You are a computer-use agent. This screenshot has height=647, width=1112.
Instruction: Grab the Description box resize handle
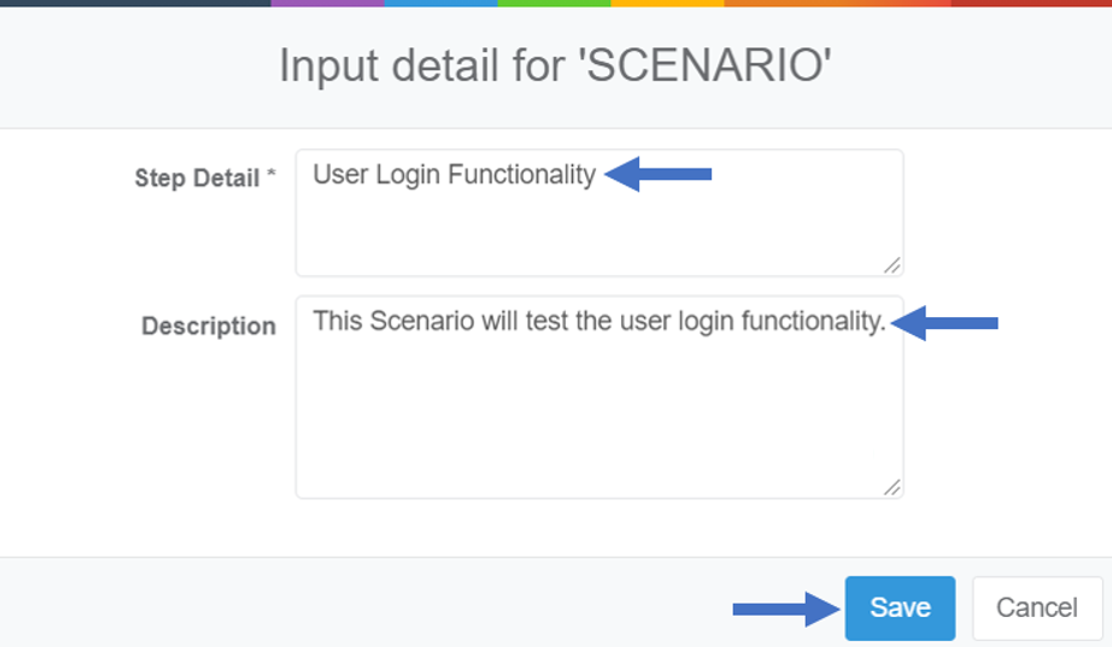coord(893,487)
